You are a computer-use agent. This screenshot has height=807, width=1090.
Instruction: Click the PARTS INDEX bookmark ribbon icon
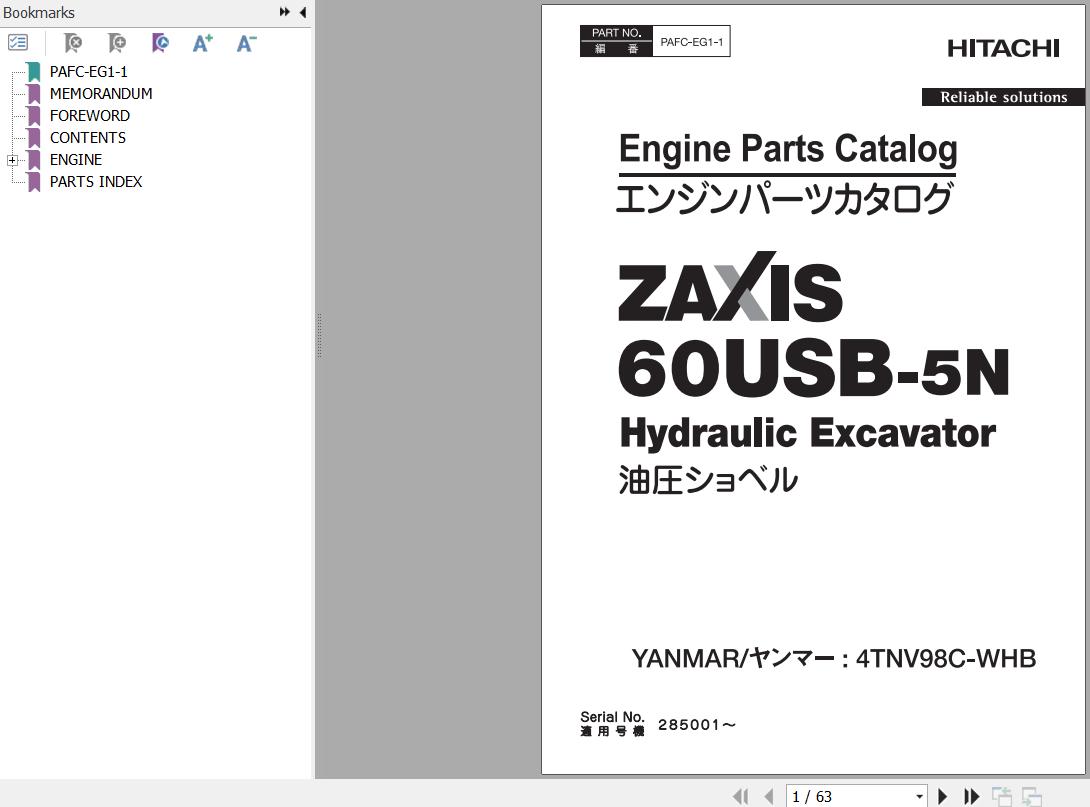tap(33, 182)
